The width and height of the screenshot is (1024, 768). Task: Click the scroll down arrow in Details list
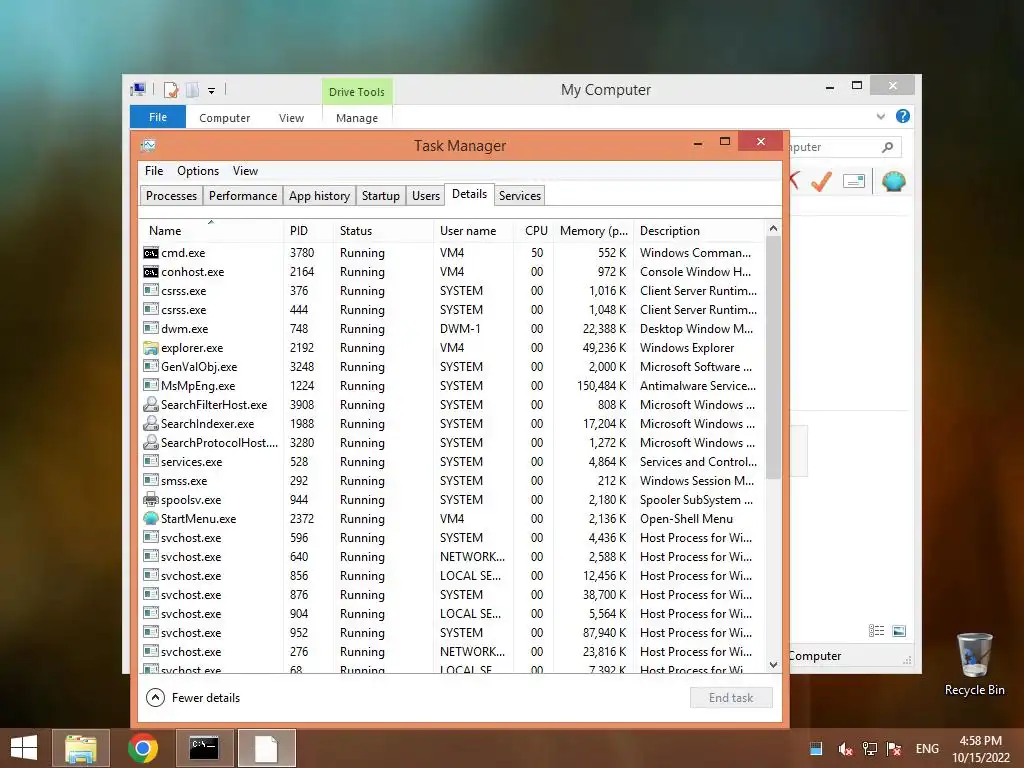tap(773, 665)
